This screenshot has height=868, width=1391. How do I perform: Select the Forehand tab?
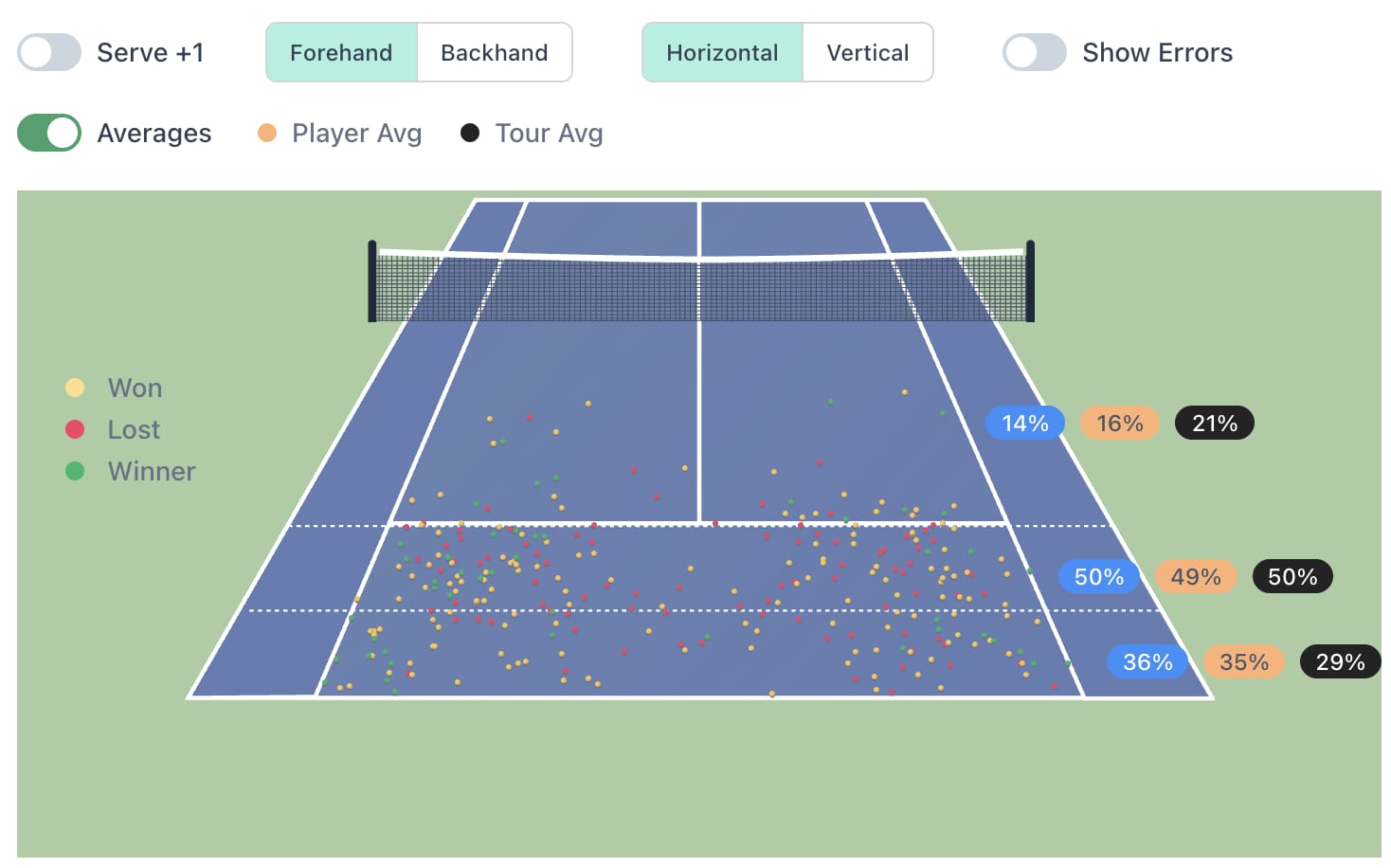(x=341, y=52)
